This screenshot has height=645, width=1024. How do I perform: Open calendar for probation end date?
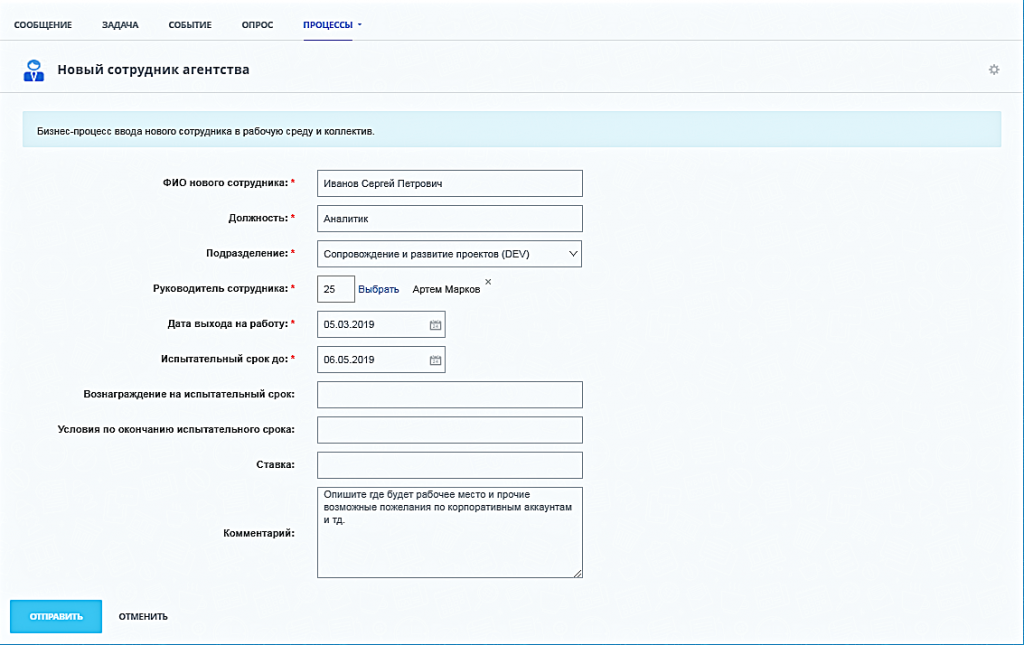(x=435, y=360)
